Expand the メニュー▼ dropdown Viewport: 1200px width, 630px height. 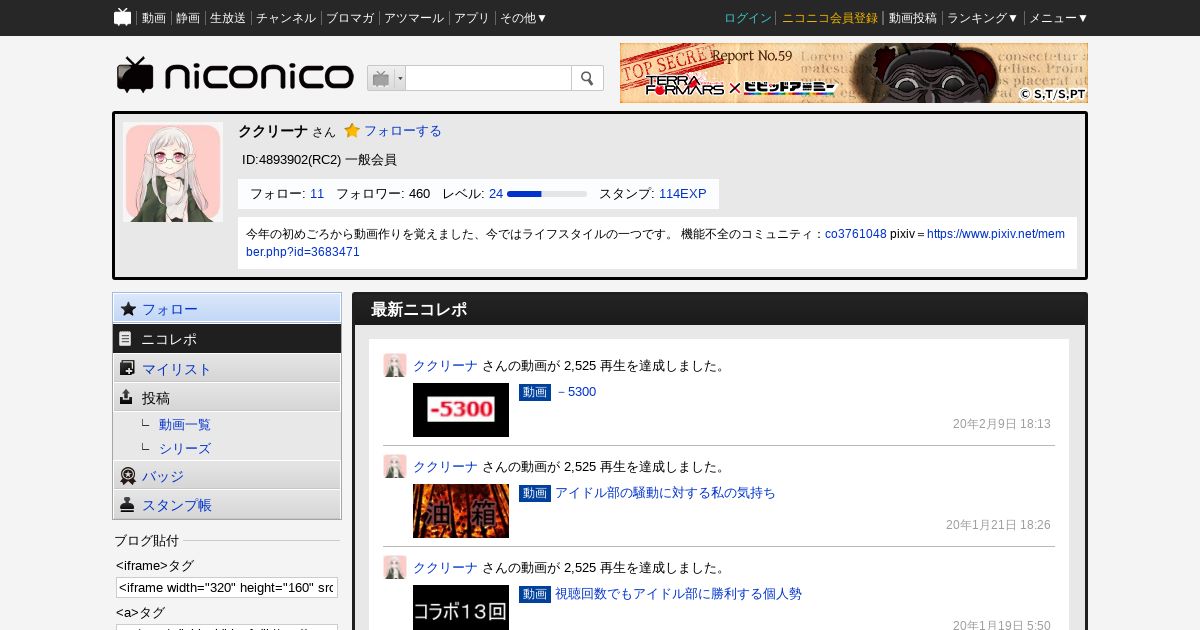click(1059, 18)
